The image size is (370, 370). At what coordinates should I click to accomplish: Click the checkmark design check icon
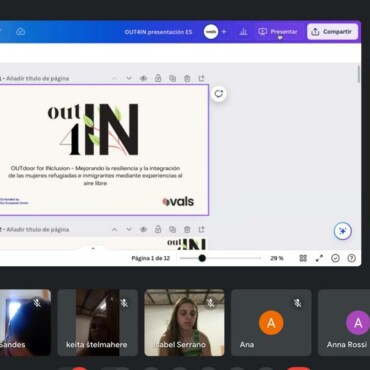click(x=335, y=258)
